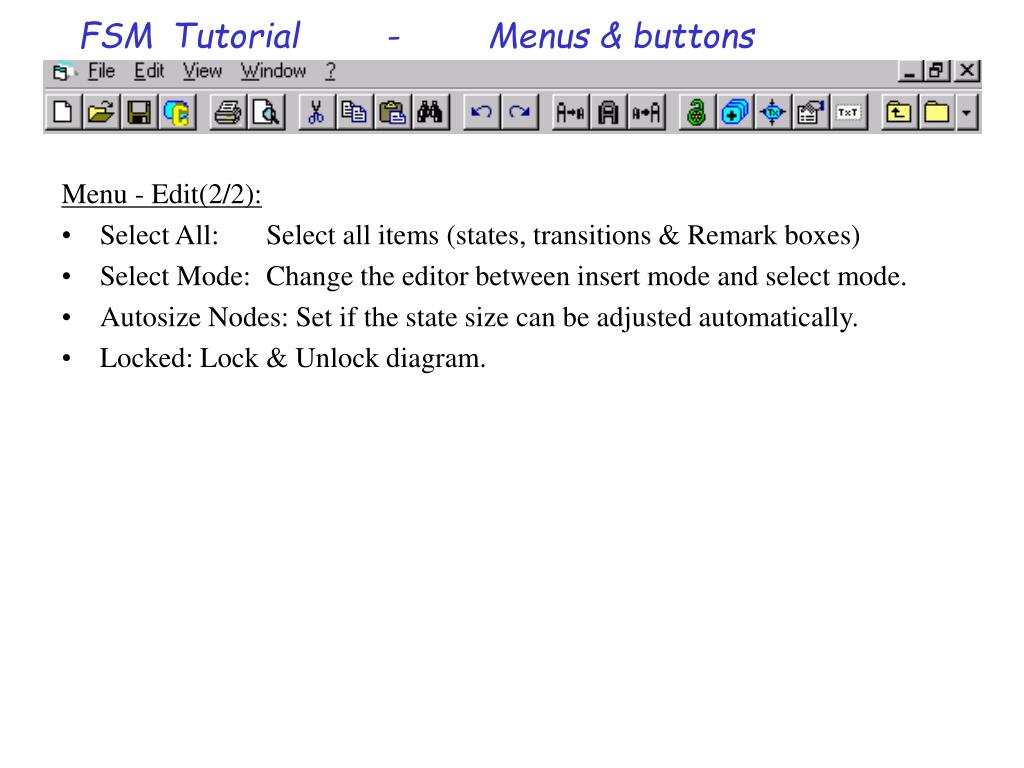
Task: Expand the dropdown arrow beside the yellow folder
Action: pos(967,113)
